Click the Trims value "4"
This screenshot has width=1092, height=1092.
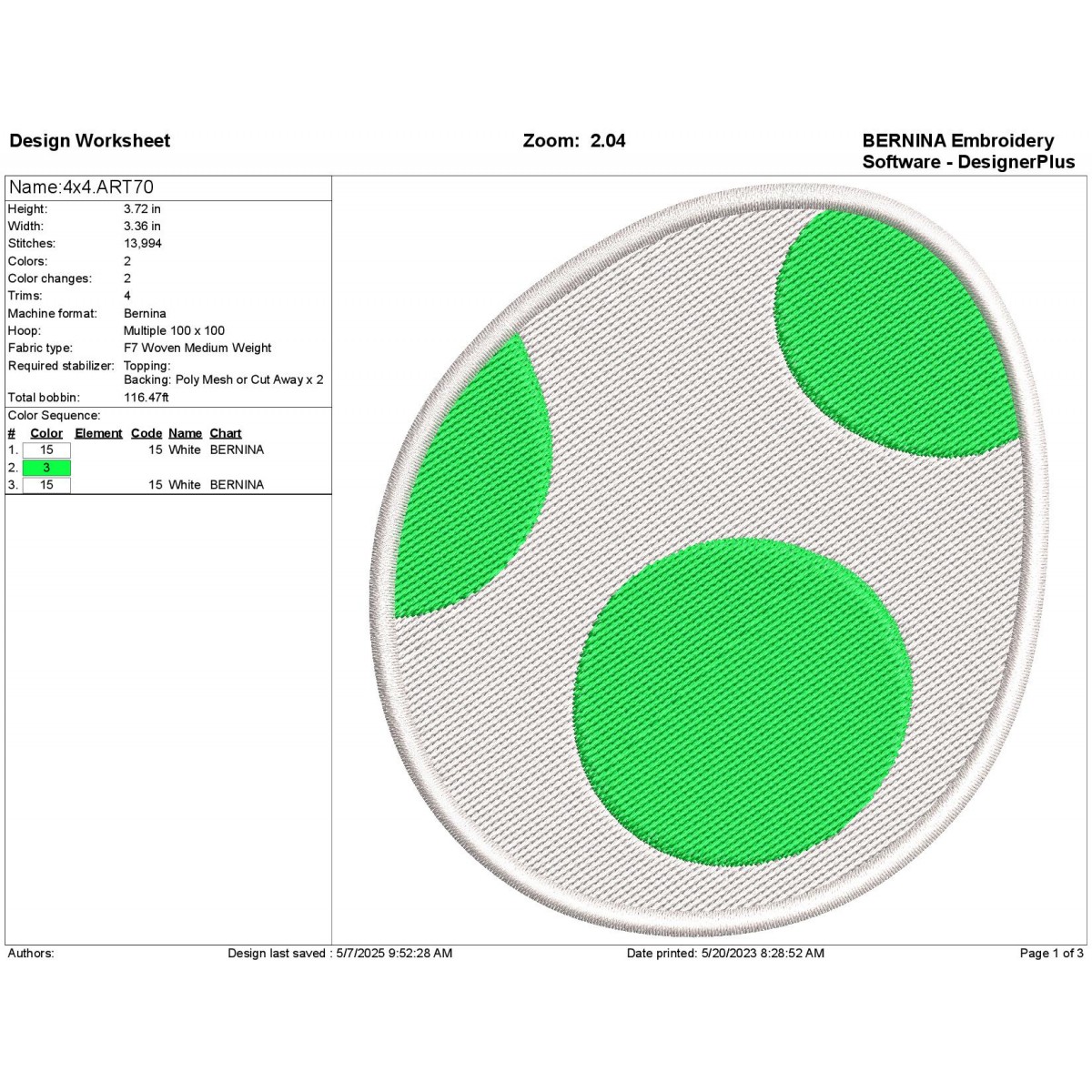point(127,296)
